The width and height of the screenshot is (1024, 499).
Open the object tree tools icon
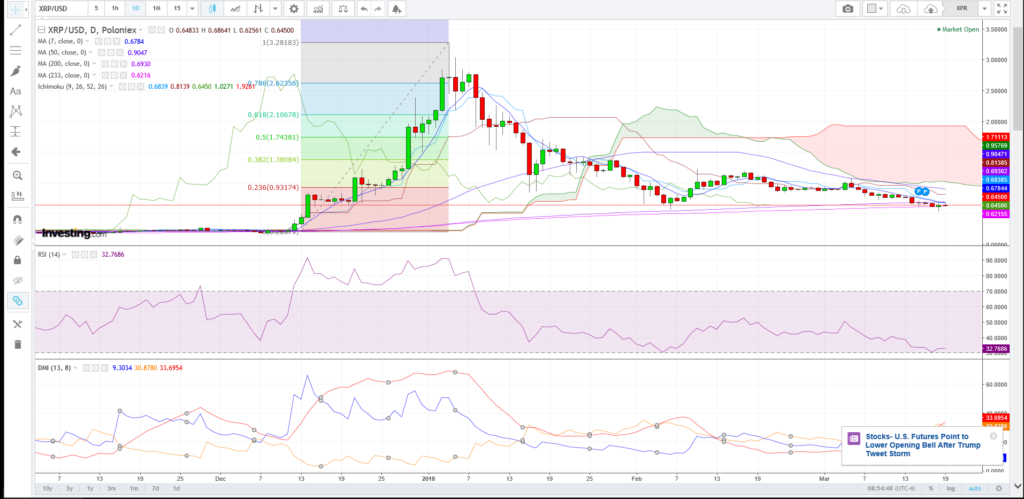tap(17, 324)
